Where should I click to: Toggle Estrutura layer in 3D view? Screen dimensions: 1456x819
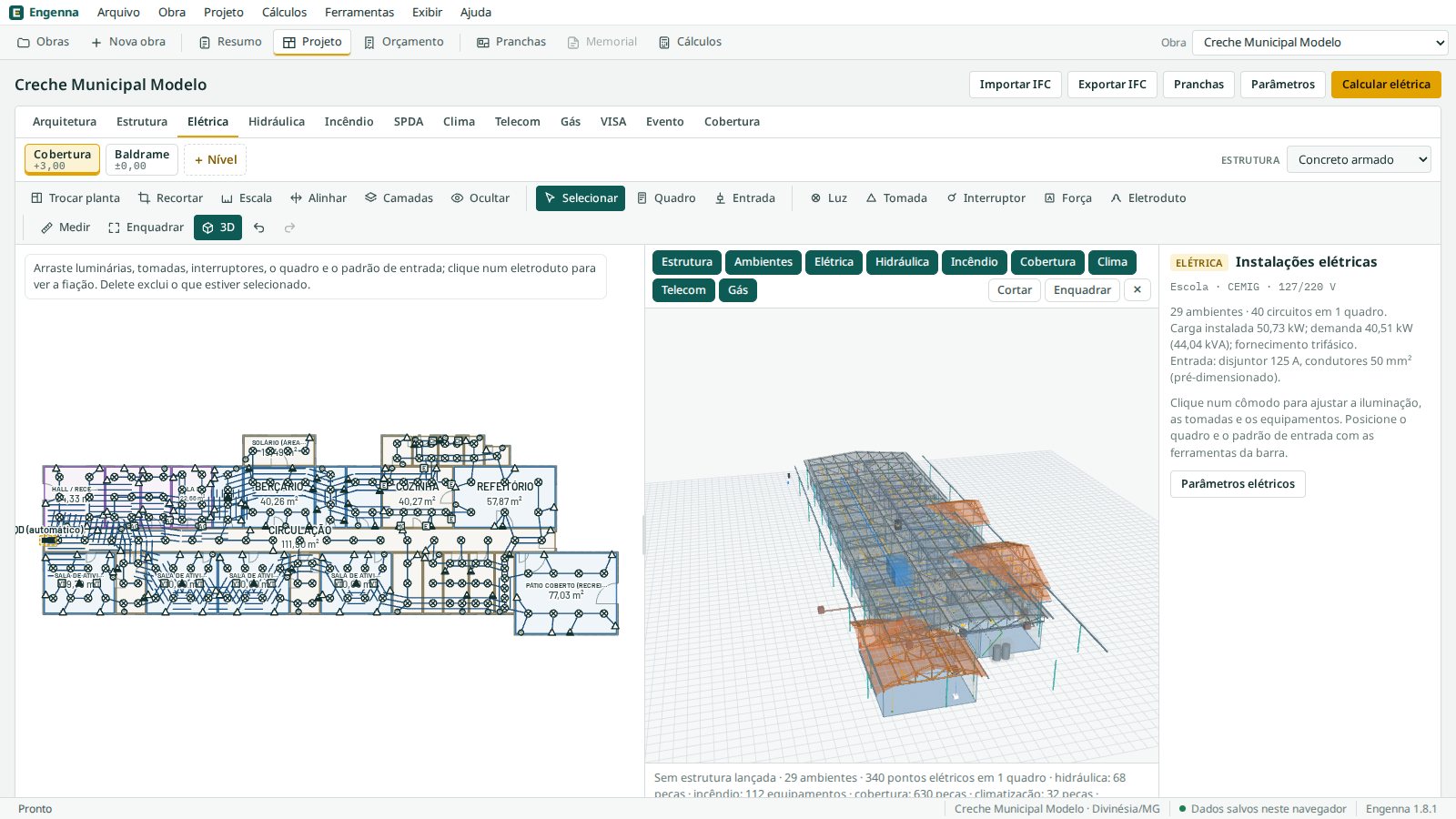tap(687, 262)
